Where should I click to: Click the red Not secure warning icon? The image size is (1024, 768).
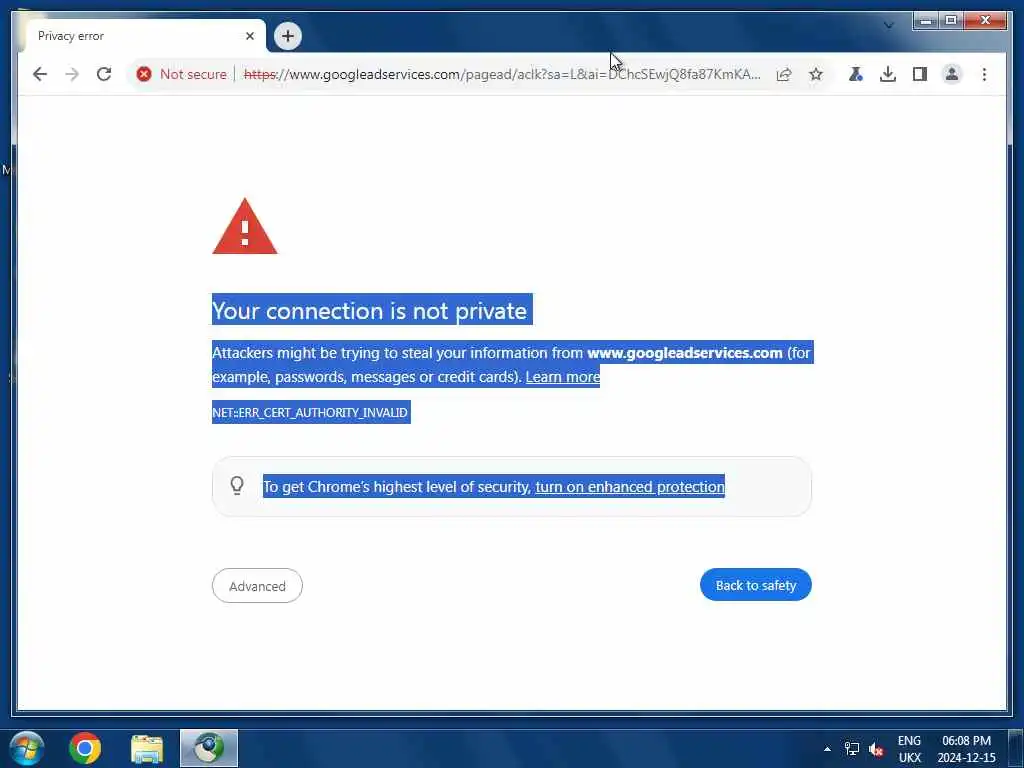[144, 74]
